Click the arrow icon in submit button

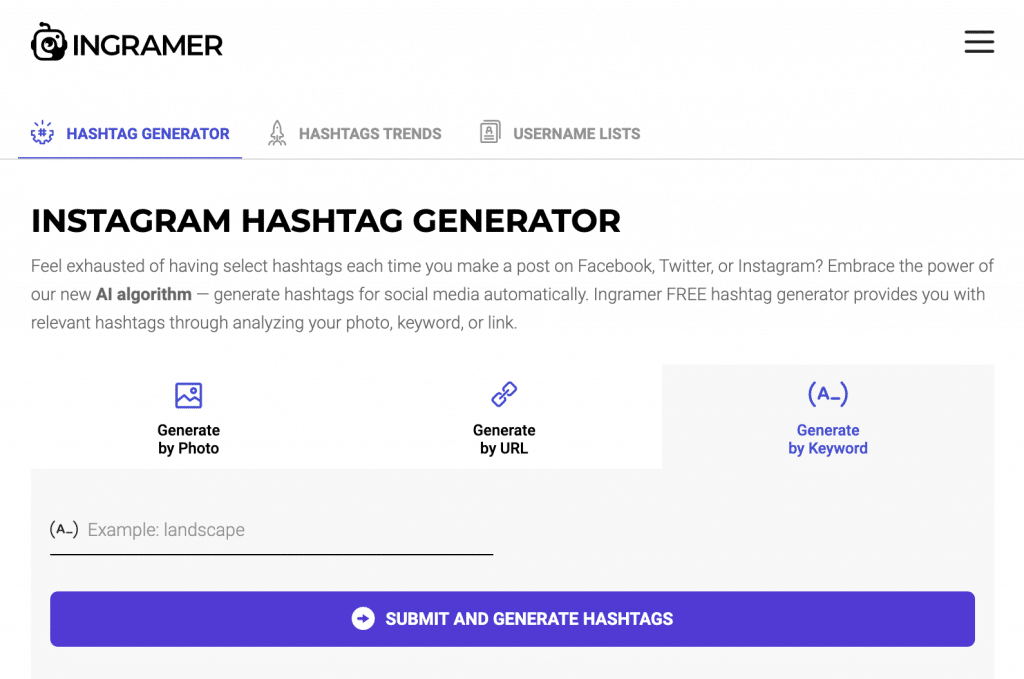click(x=363, y=618)
